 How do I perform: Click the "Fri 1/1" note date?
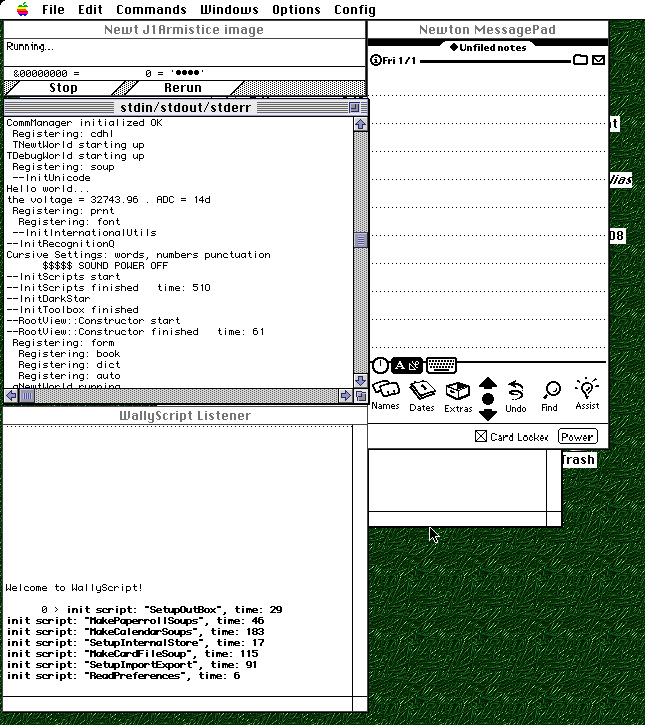point(399,61)
